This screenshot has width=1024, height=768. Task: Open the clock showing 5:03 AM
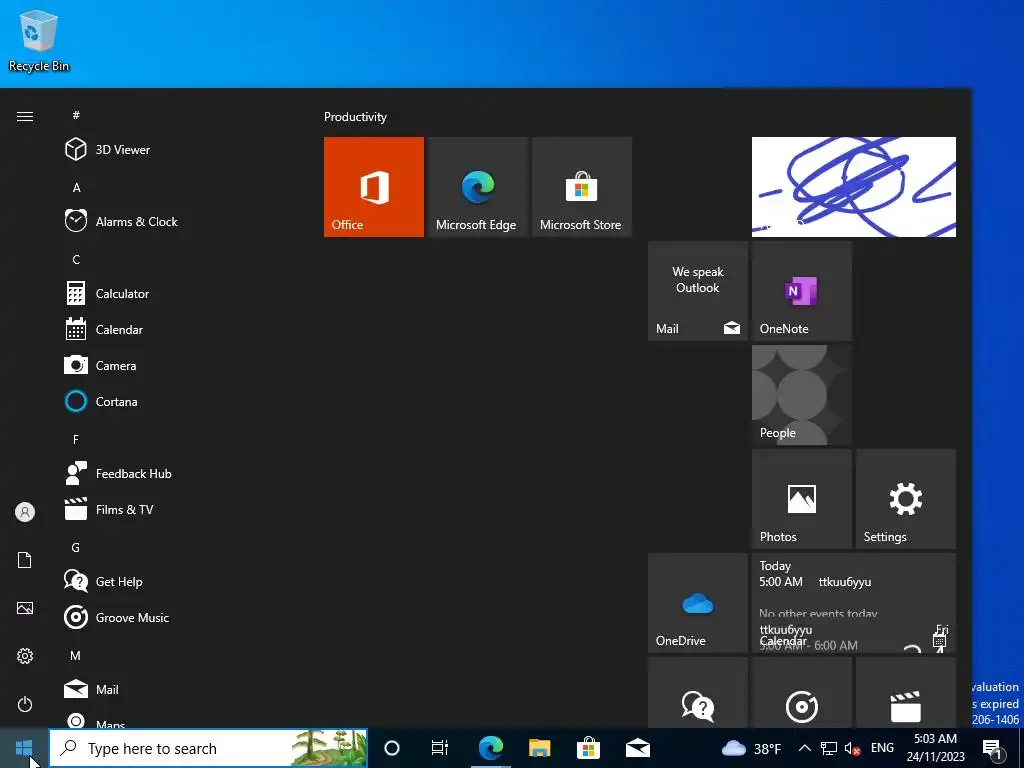[x=935, y=748]
